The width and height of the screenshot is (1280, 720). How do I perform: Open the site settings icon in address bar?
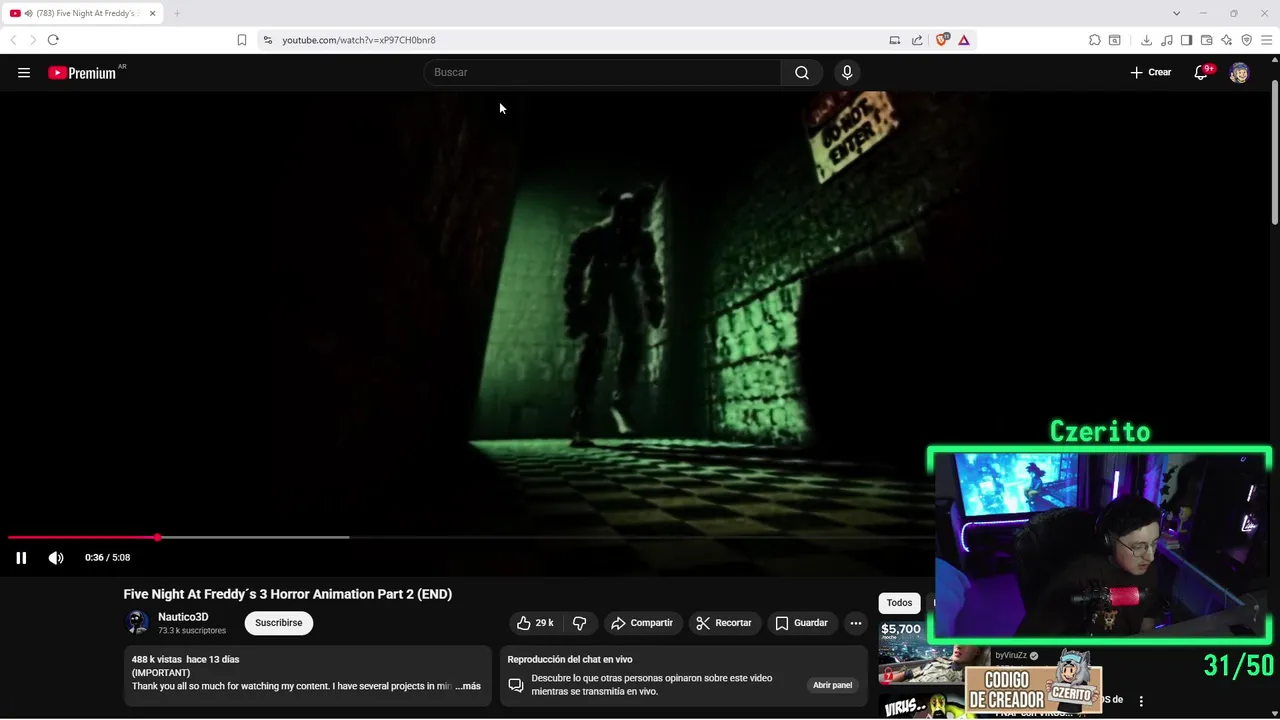tap(267, 40)
